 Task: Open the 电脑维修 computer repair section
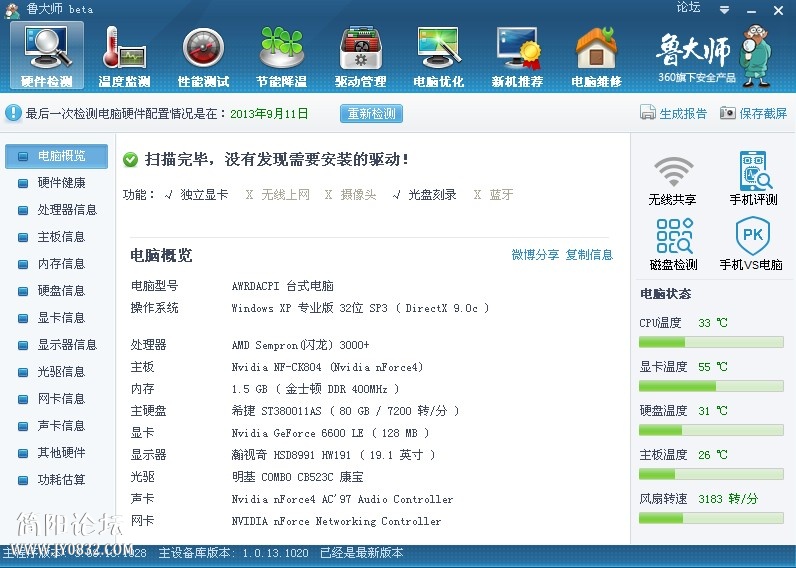pyautogui.click(x=596, y=56)
